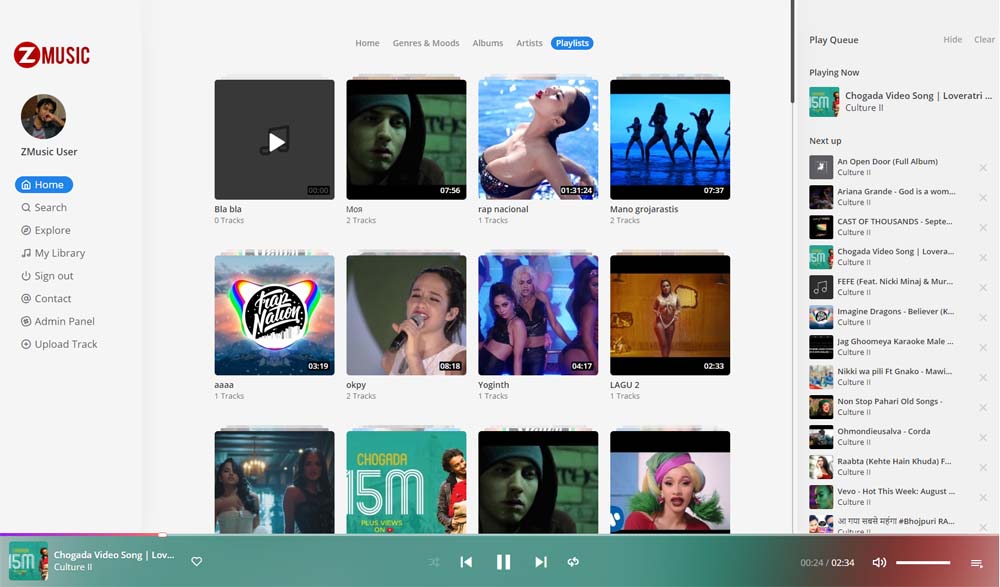Switch to the Artists tab
Viewport: 1000px width, 587px height.
529,43
